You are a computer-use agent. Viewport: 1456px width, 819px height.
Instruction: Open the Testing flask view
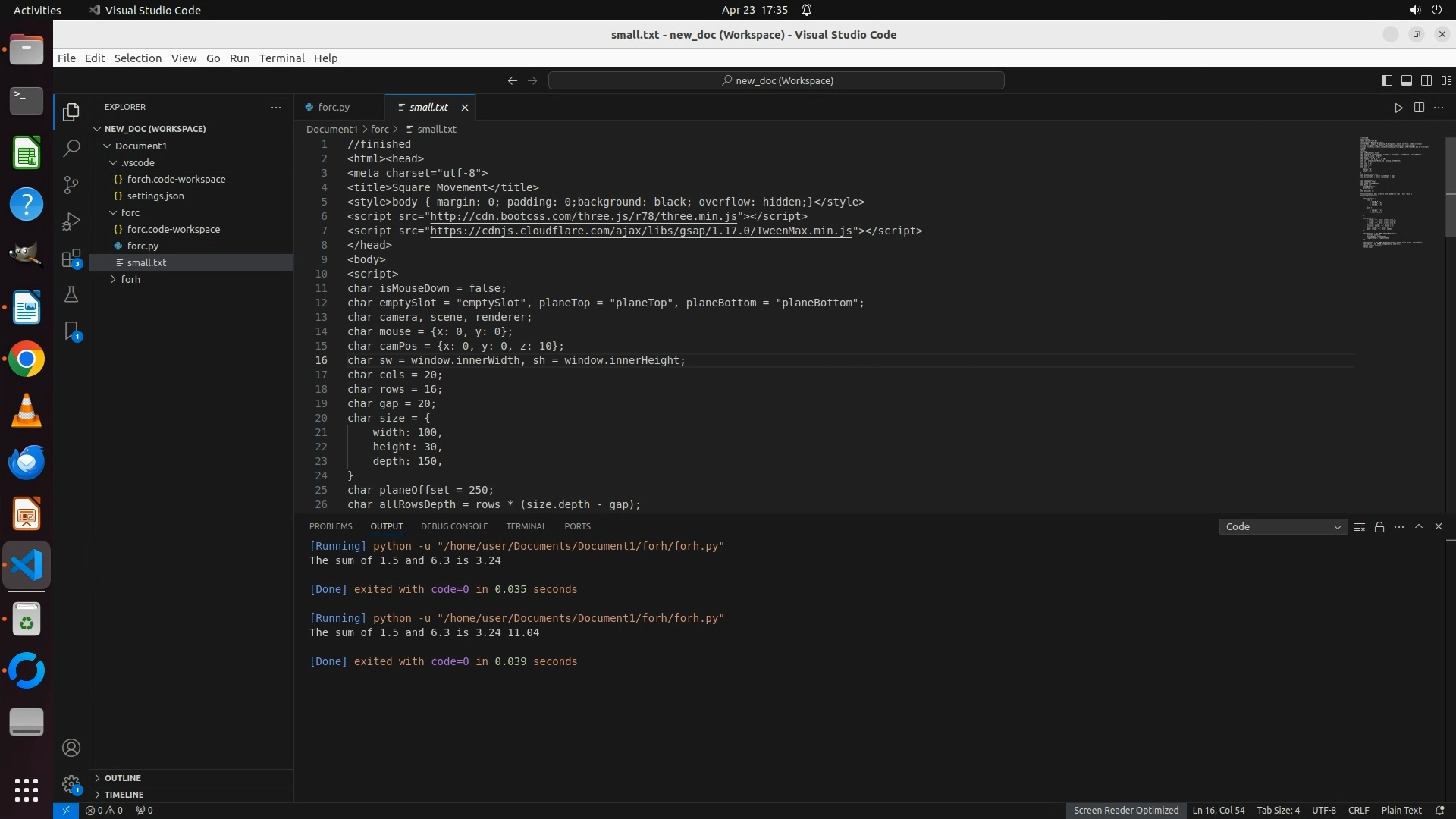coord(71,295)
